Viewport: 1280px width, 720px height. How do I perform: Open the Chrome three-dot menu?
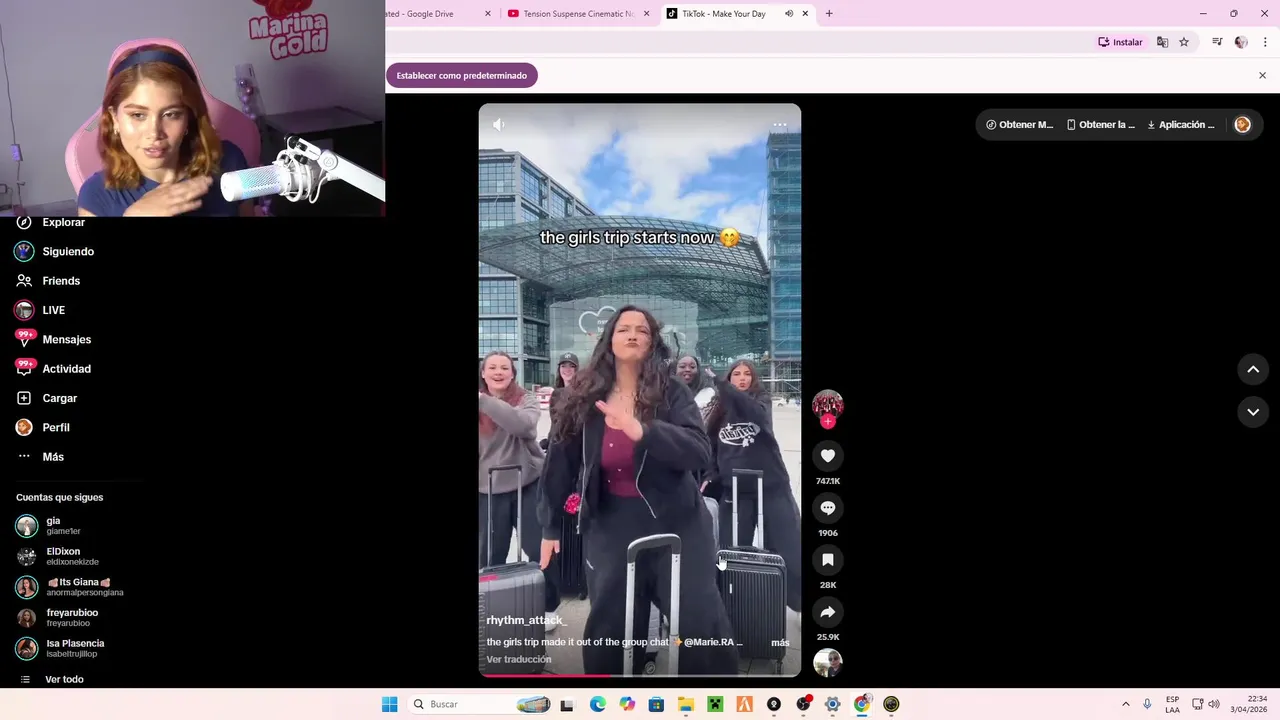point(1266,42)
